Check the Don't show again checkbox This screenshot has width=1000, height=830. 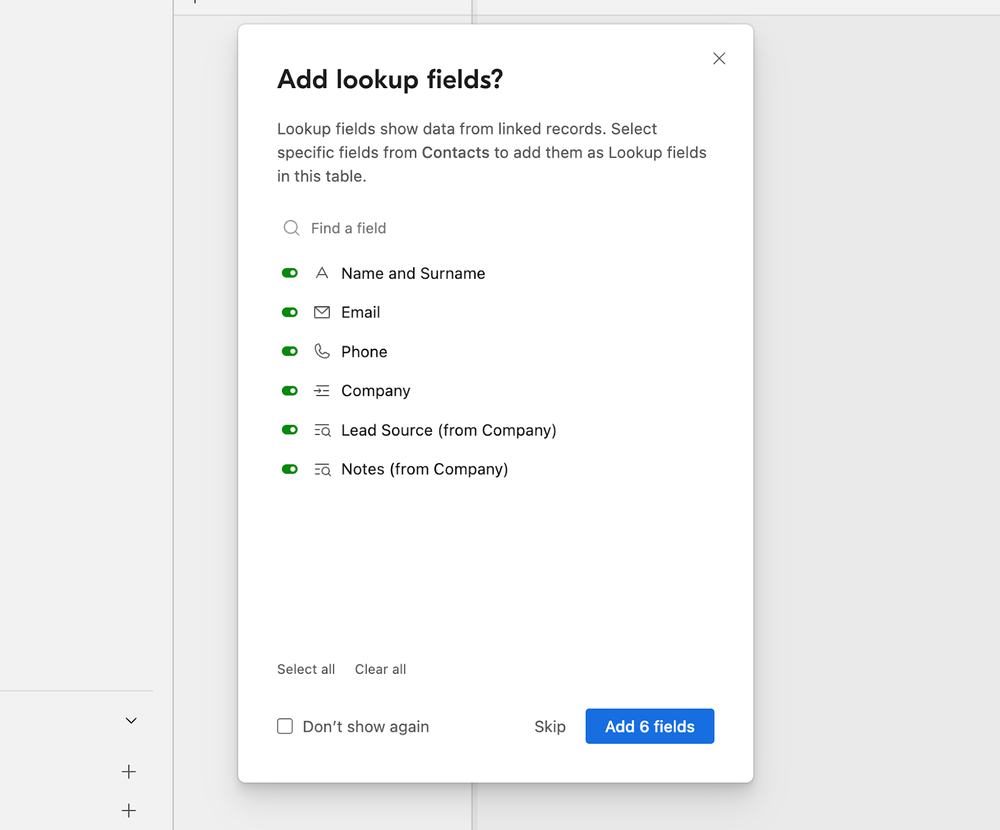pos(285,727)
